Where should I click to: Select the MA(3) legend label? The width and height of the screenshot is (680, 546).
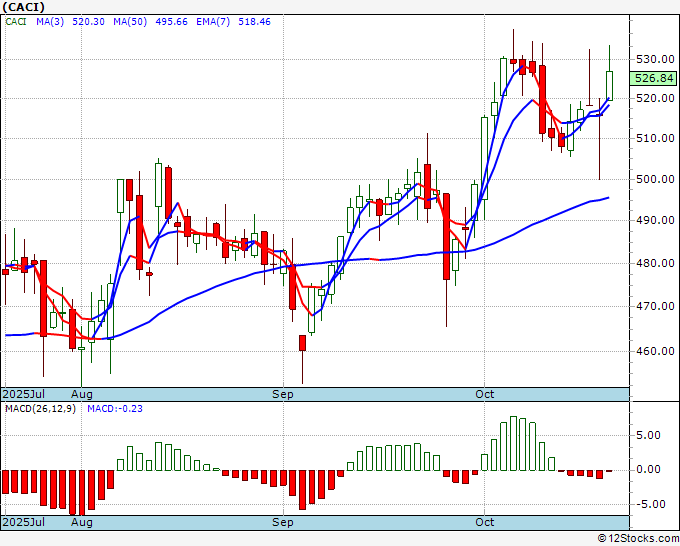[50, 22]
